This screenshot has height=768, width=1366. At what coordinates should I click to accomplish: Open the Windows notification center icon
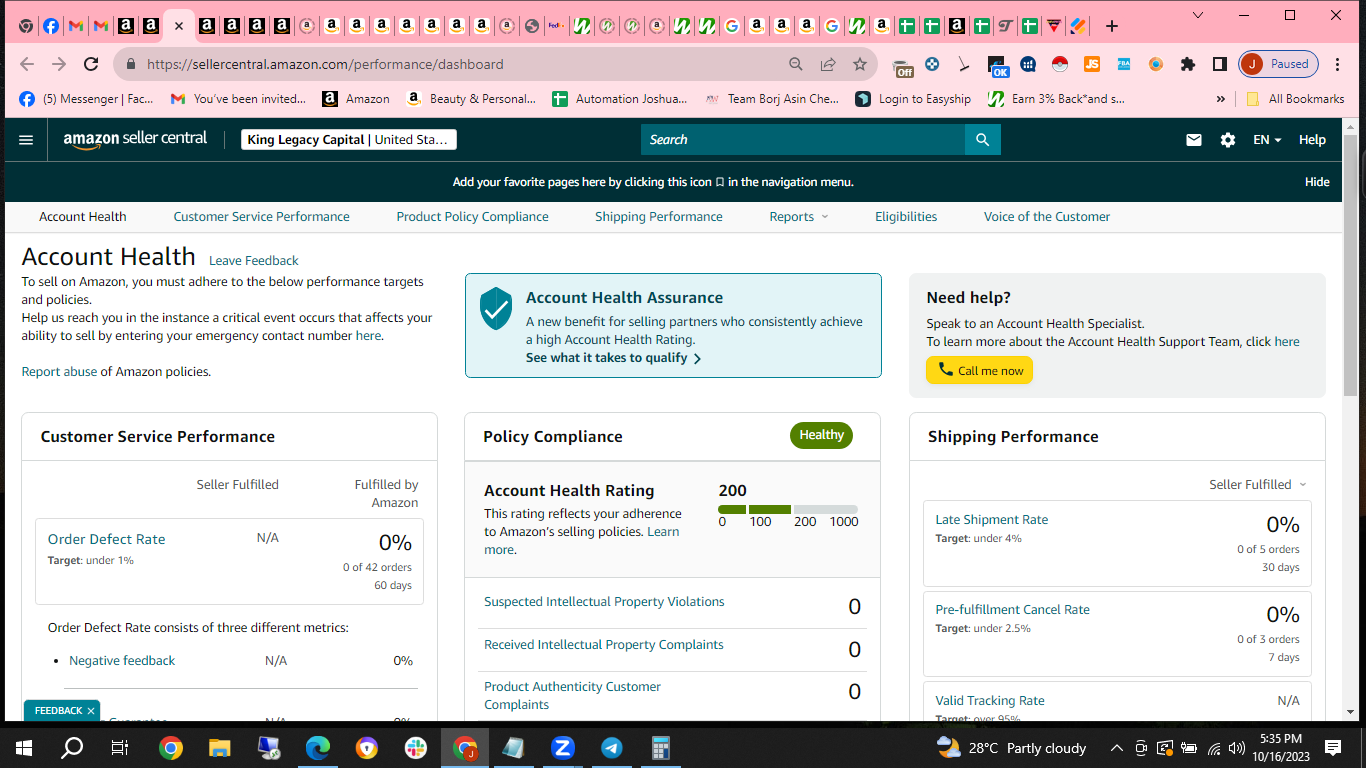pos(1333,748)
